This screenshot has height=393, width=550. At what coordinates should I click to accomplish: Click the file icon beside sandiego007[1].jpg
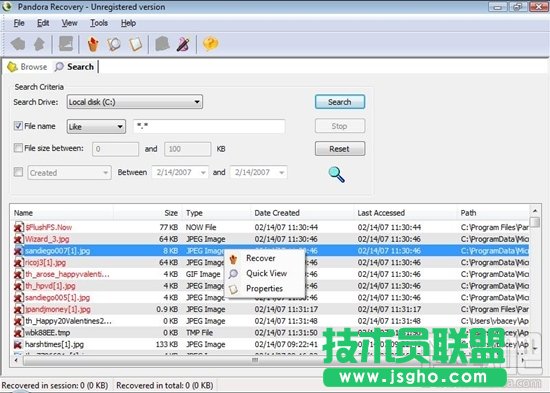[19, 251]
